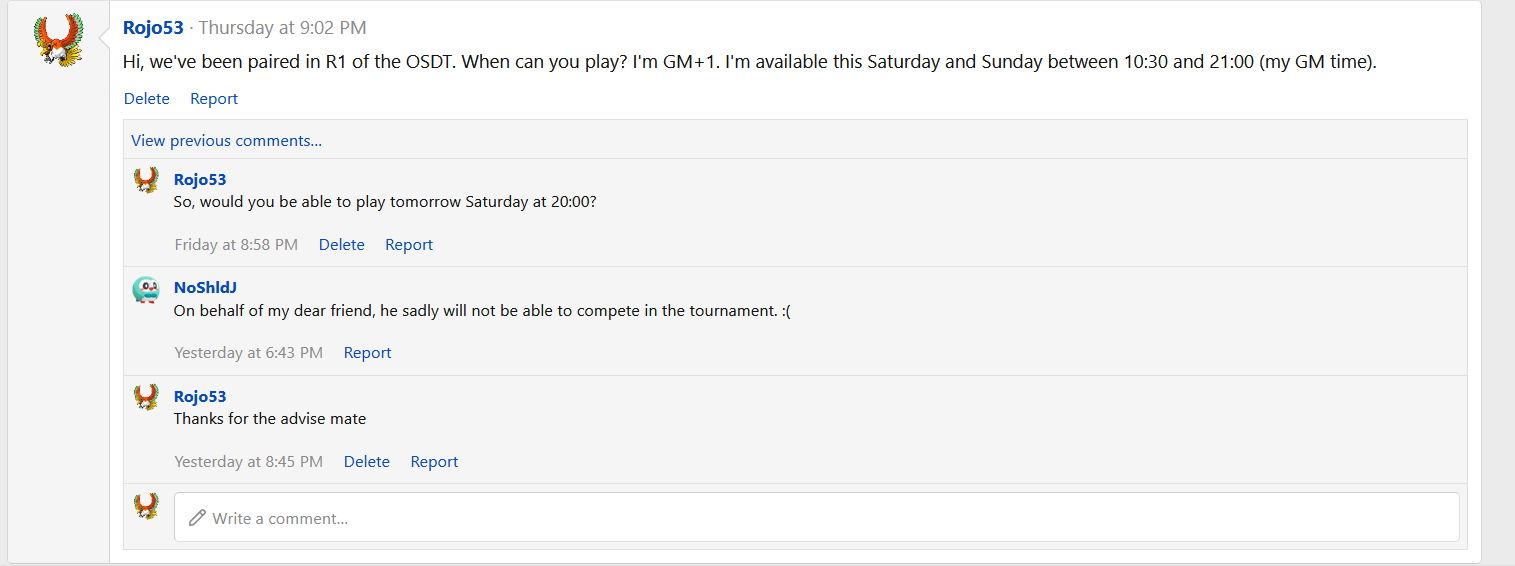Click avatar beside "Thanks for the advise" comment

pyautogui.click(x=146, y=398)
